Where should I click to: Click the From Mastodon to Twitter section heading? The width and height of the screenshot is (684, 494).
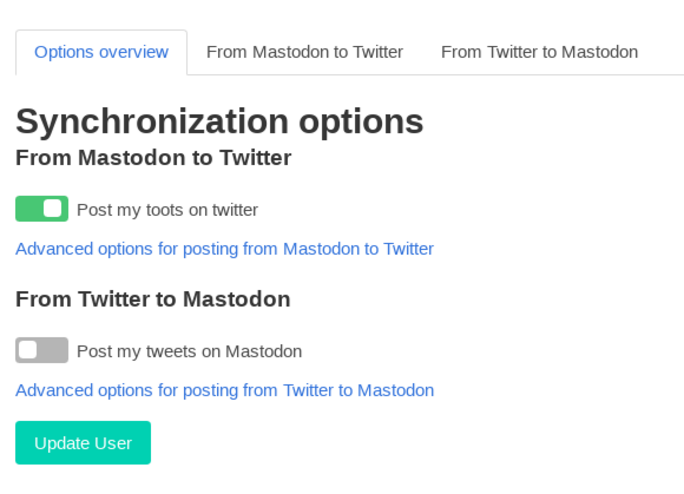pos(153,157)
